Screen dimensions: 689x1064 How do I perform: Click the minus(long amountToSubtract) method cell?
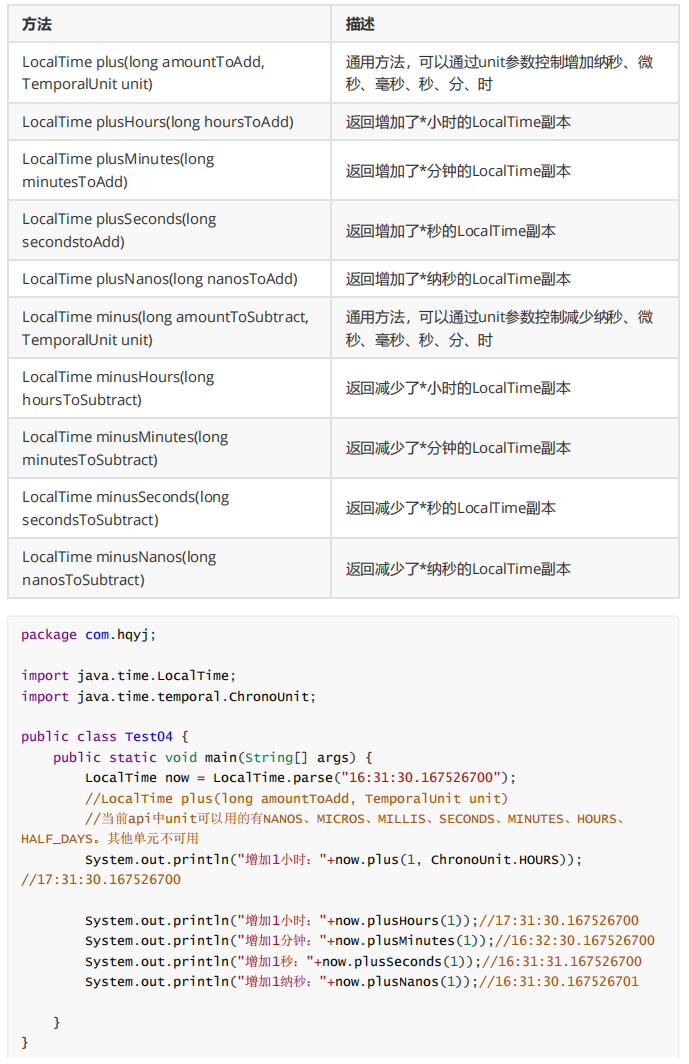[x=165, y=328]
